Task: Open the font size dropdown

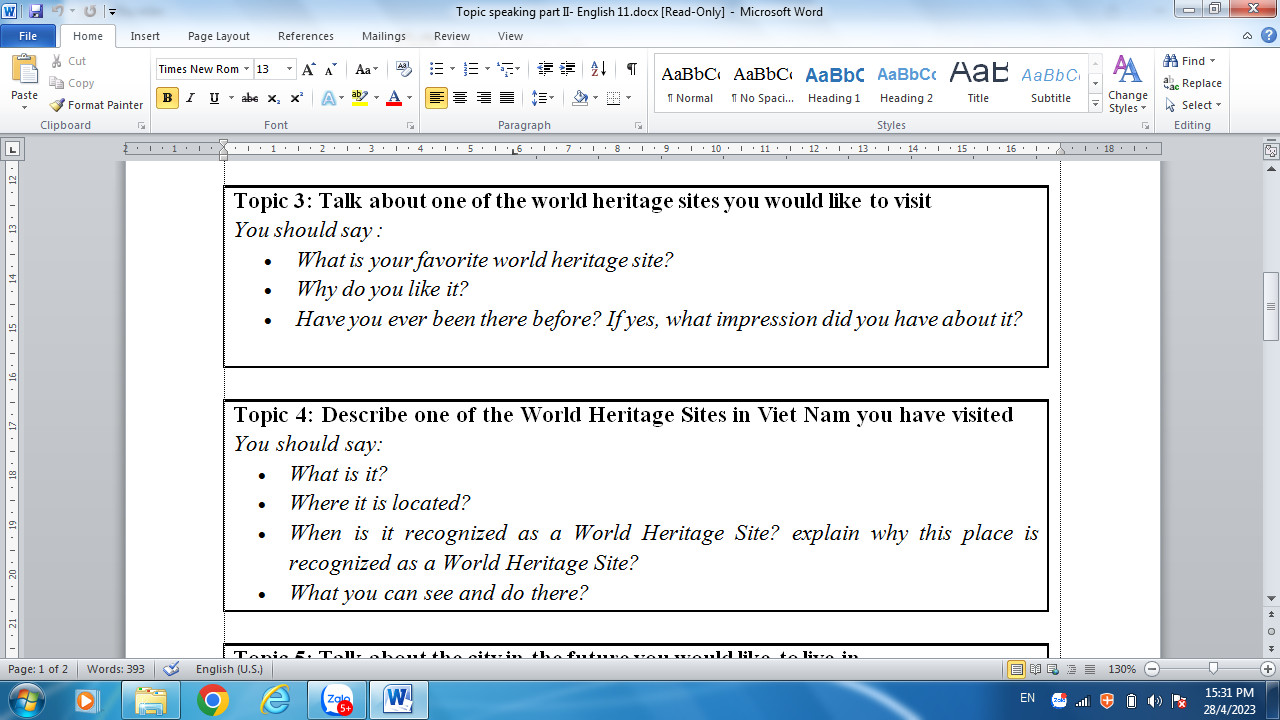Action: point(290,69)
